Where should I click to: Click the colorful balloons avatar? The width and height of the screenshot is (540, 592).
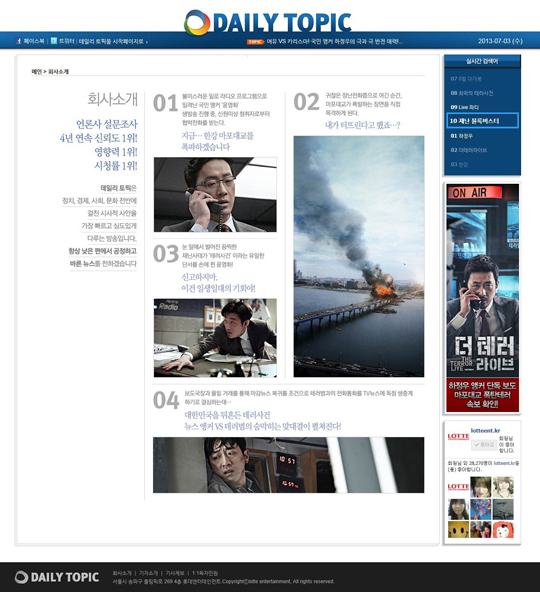coord(480,509)
